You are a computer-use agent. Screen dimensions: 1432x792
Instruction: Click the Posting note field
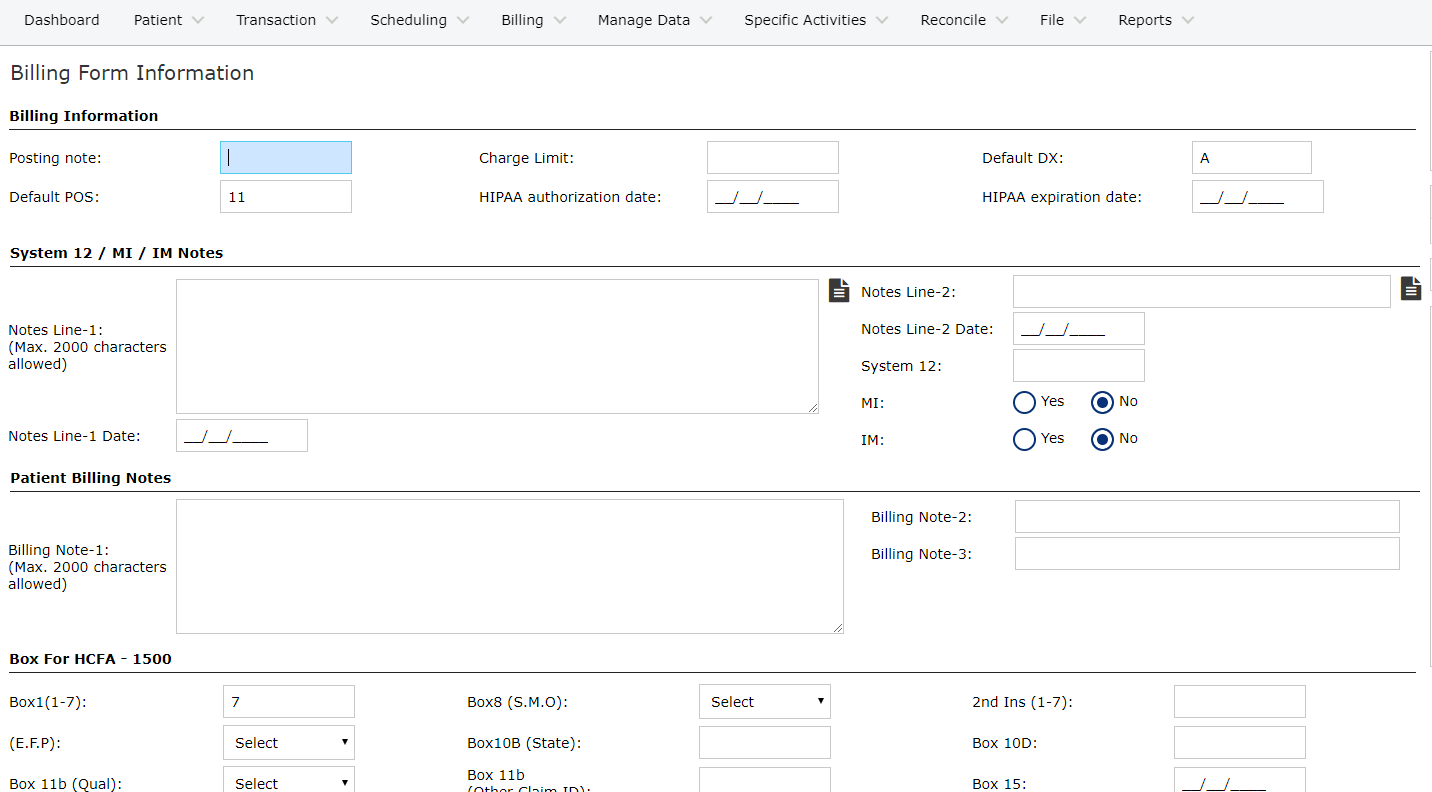coord(286,158)
